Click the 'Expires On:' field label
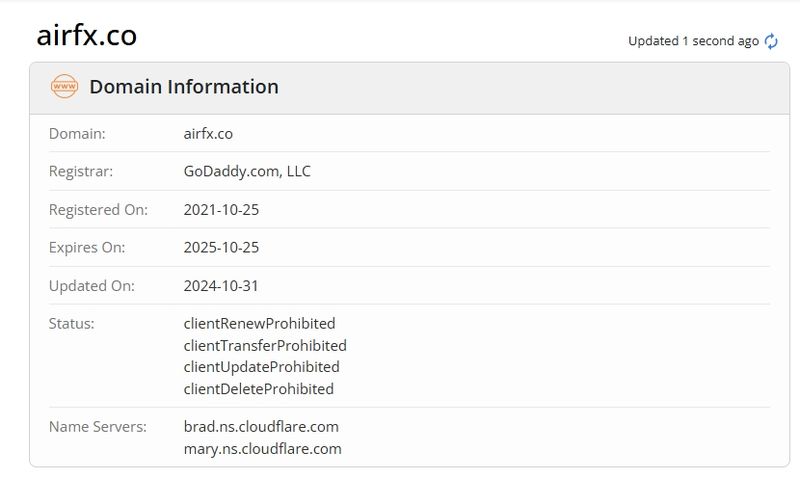This screenshot has width=800, height=477. click(x=87, y=247)
